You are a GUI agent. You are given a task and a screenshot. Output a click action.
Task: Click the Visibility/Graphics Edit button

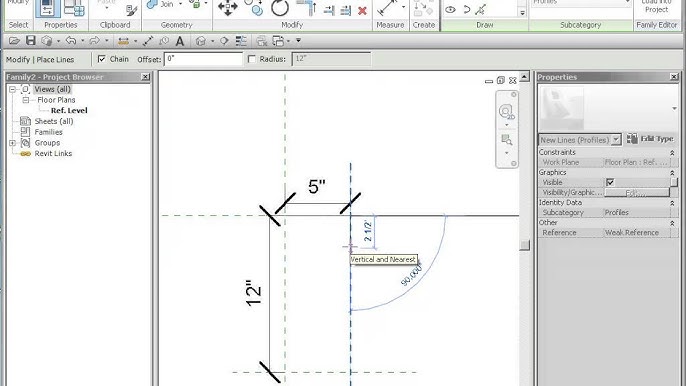pos(637,193)
